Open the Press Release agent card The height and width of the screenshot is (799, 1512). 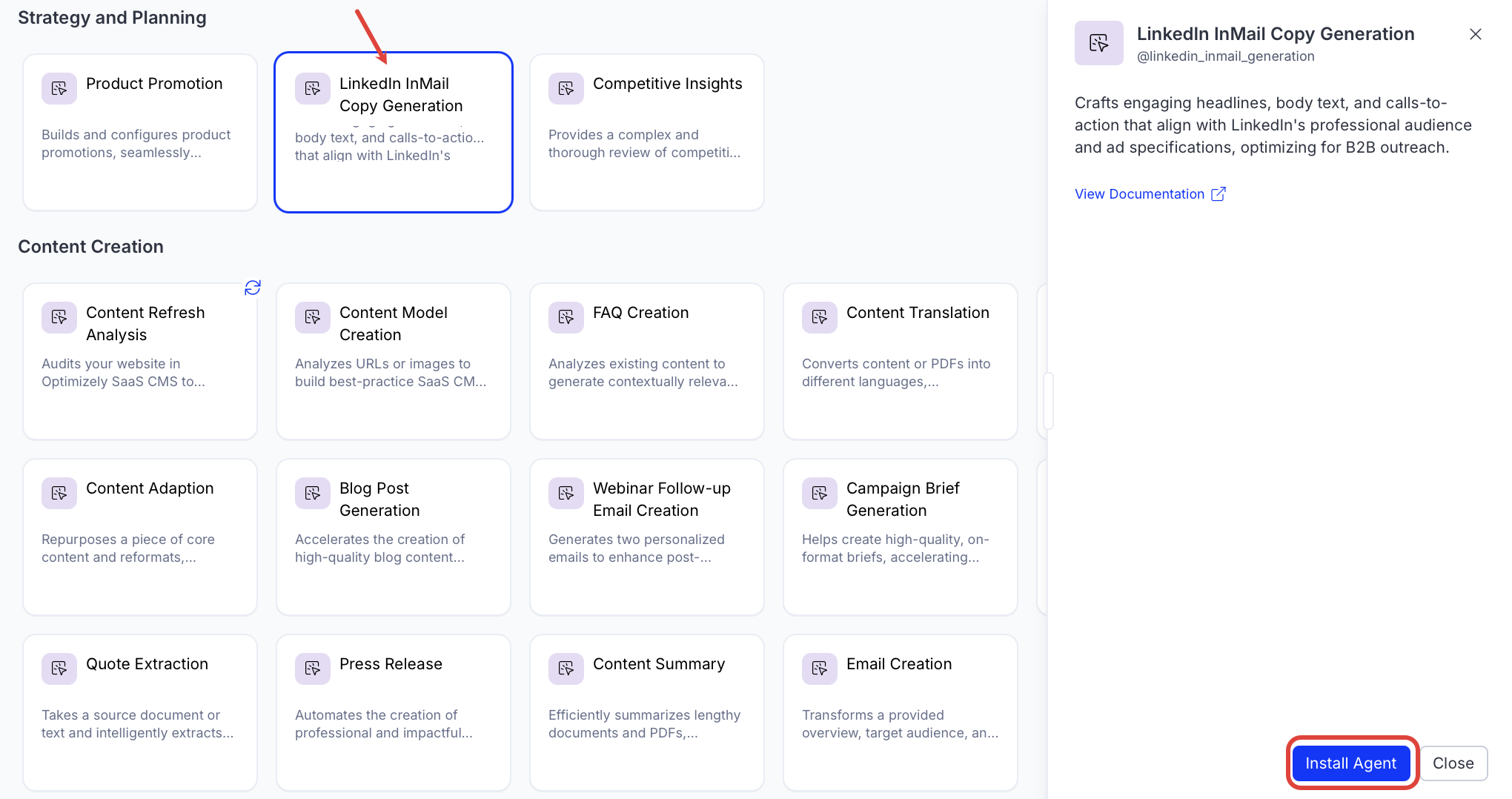pos(394,713)
